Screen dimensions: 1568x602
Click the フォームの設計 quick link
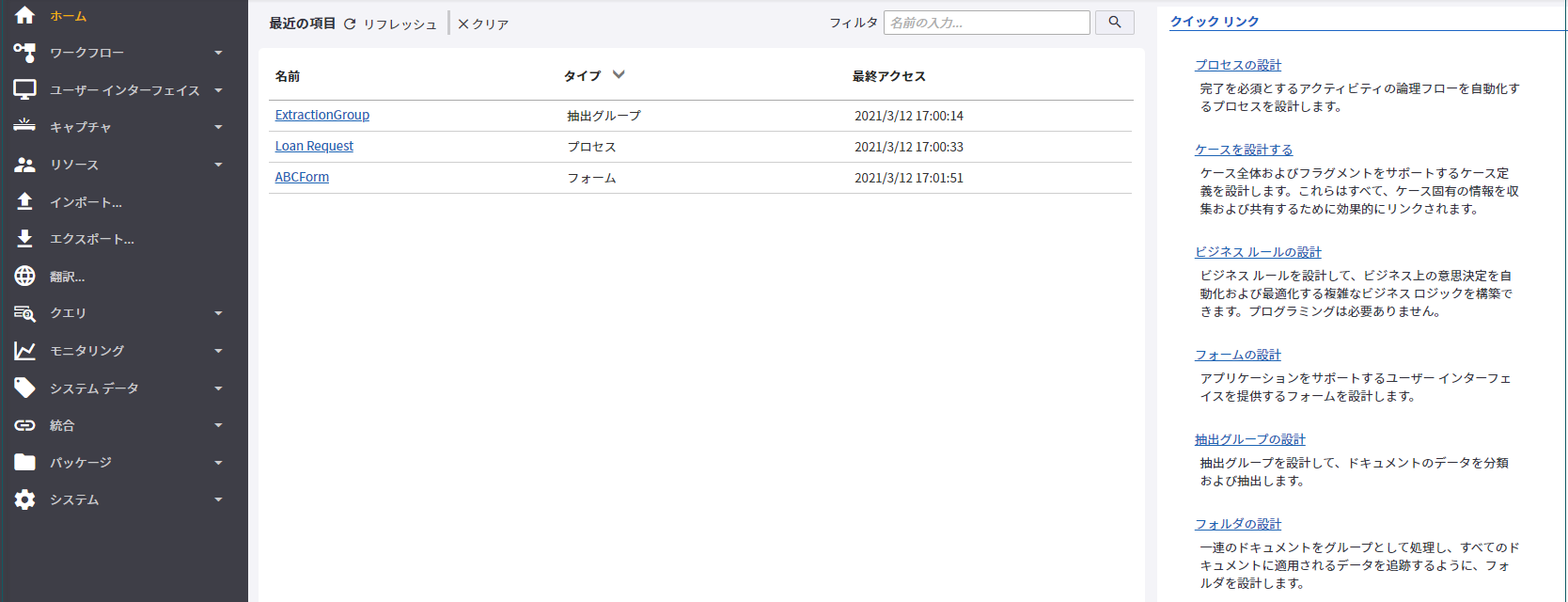[1238, 355]
